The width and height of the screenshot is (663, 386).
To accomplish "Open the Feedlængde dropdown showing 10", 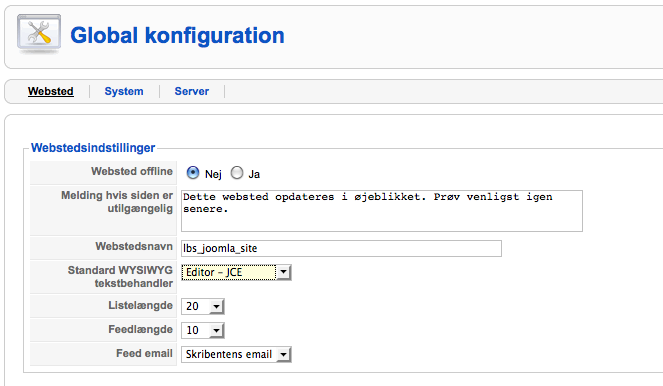I will coord(203,330).
